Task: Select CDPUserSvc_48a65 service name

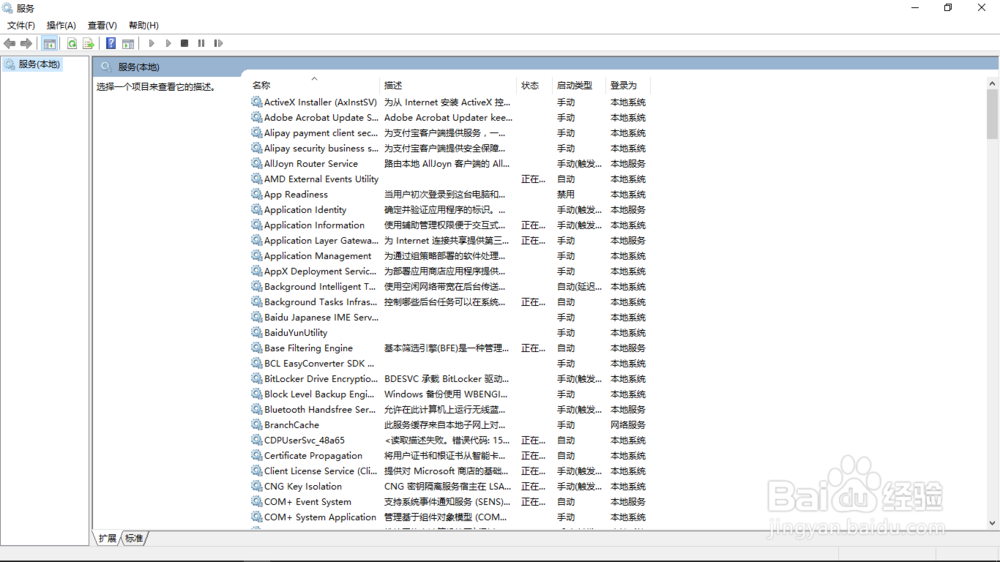Action: click(x=304, y=440)
